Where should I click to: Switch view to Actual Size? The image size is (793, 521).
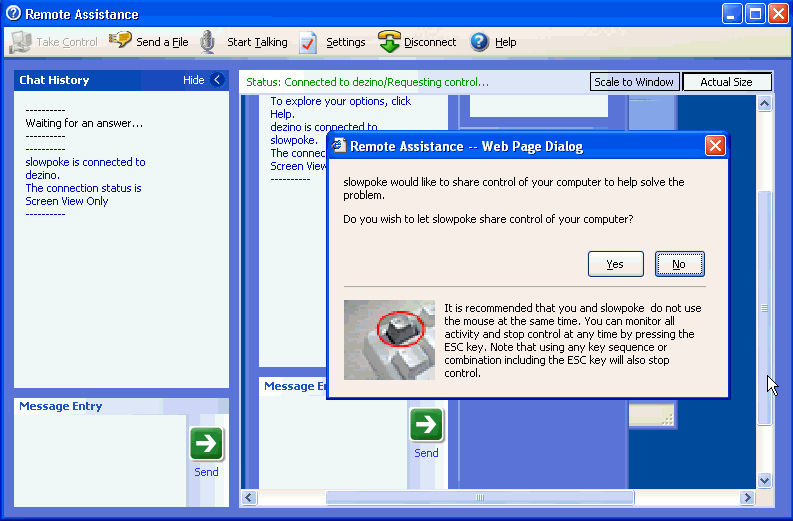pos(727,82)
